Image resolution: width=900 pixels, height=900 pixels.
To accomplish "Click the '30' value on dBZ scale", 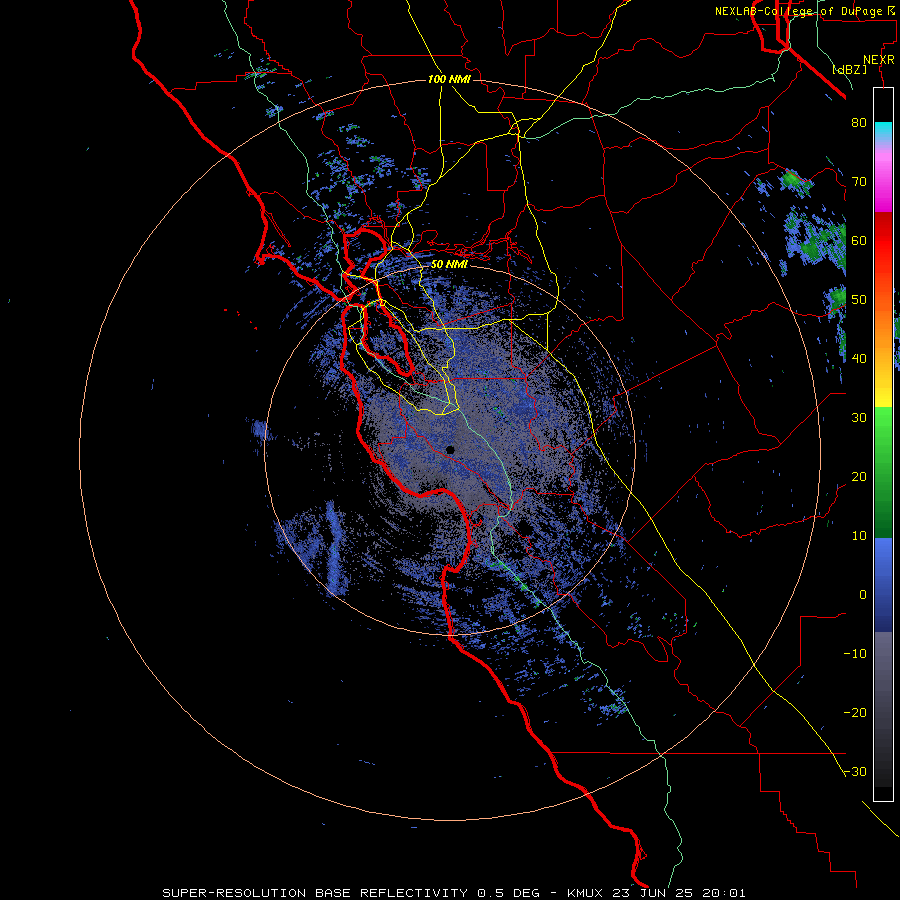I will pyautogui.click(x=859, y=417).
